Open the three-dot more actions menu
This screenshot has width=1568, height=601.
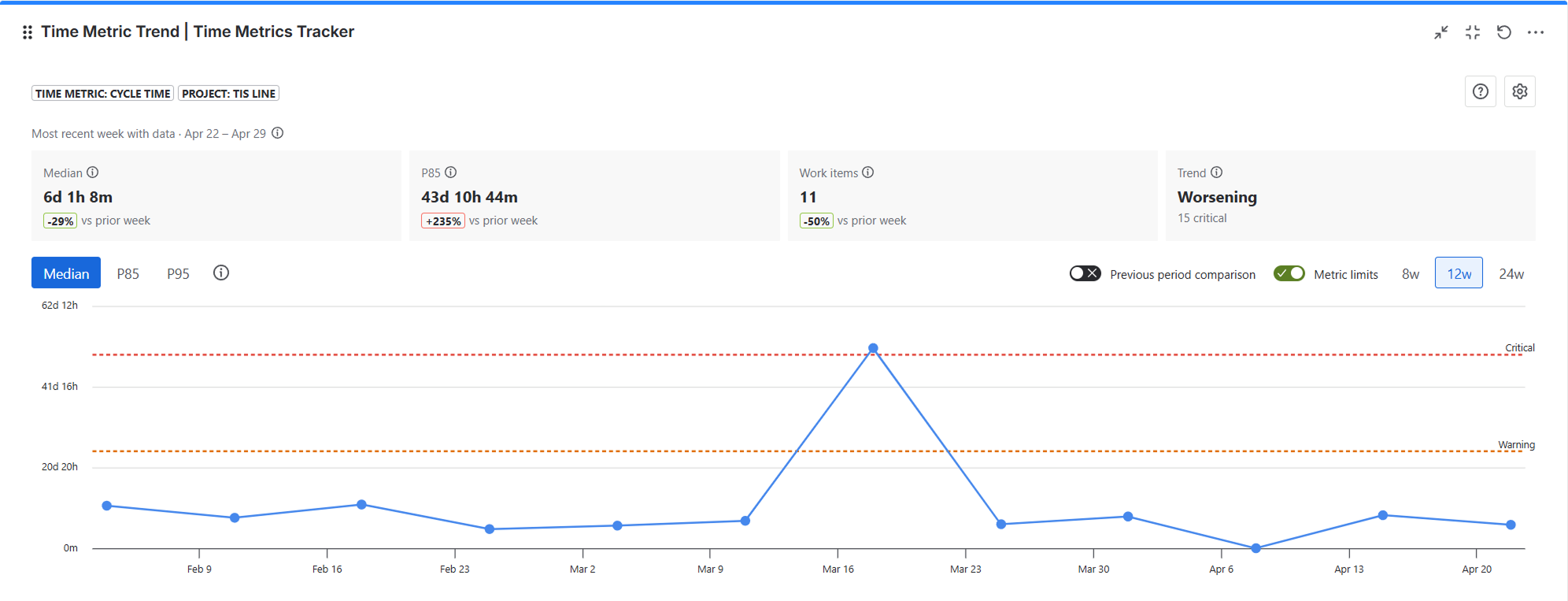pyautogui.click(x=1536, y=32)
